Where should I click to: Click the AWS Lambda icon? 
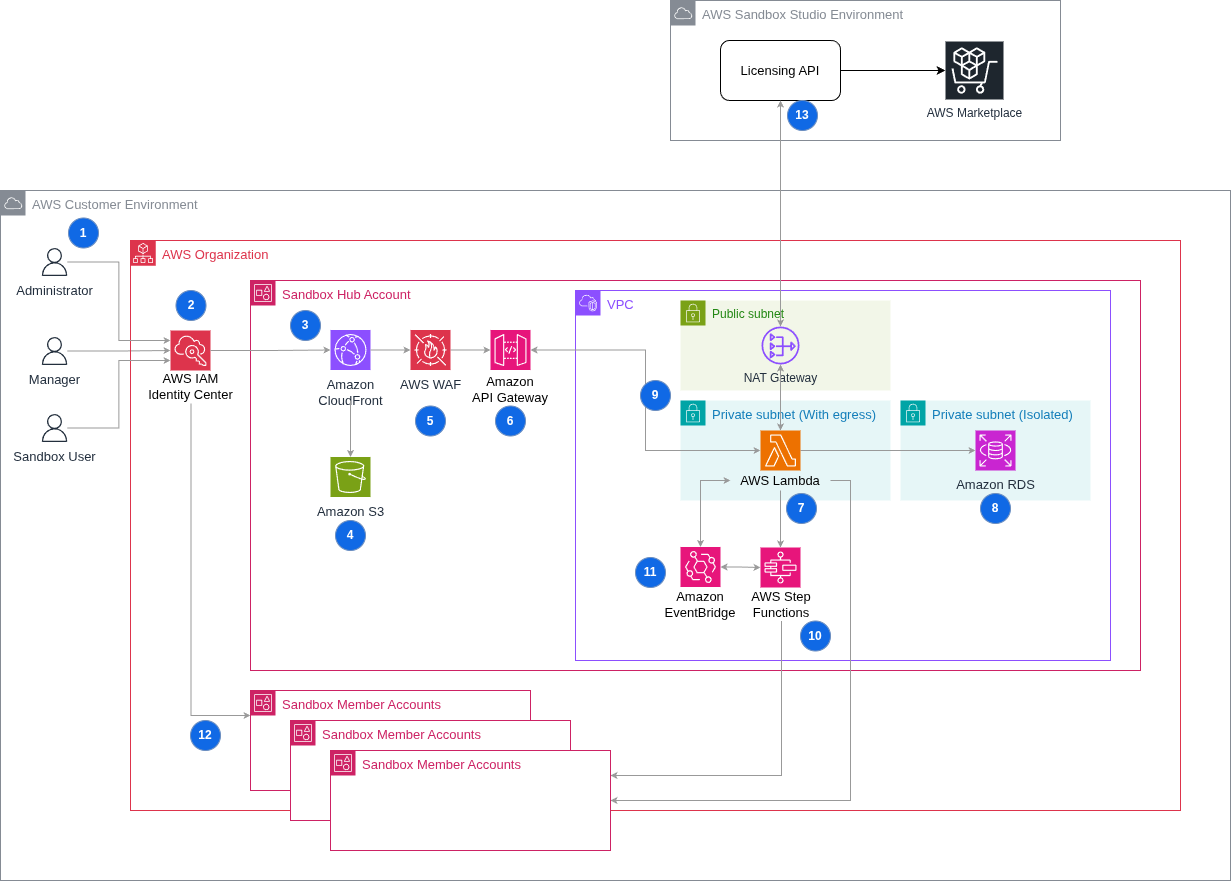coord(780,450)
